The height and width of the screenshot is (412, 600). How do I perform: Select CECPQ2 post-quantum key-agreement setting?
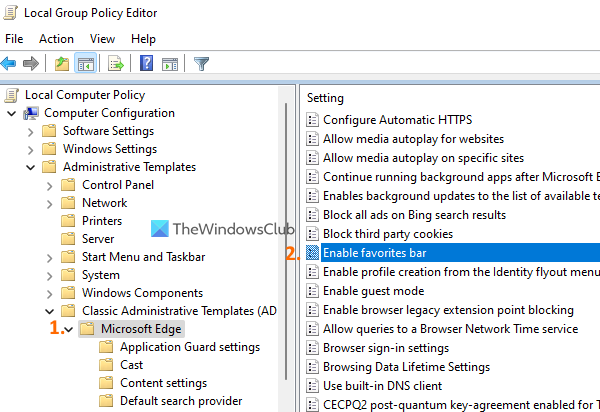[x=461, y=404]
